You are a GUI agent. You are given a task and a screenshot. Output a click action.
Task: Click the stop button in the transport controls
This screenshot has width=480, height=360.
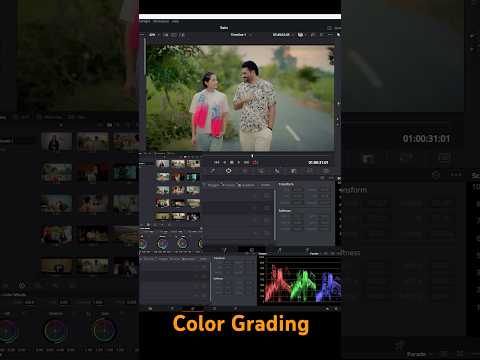pyautogui.click(x=232, y=162)
